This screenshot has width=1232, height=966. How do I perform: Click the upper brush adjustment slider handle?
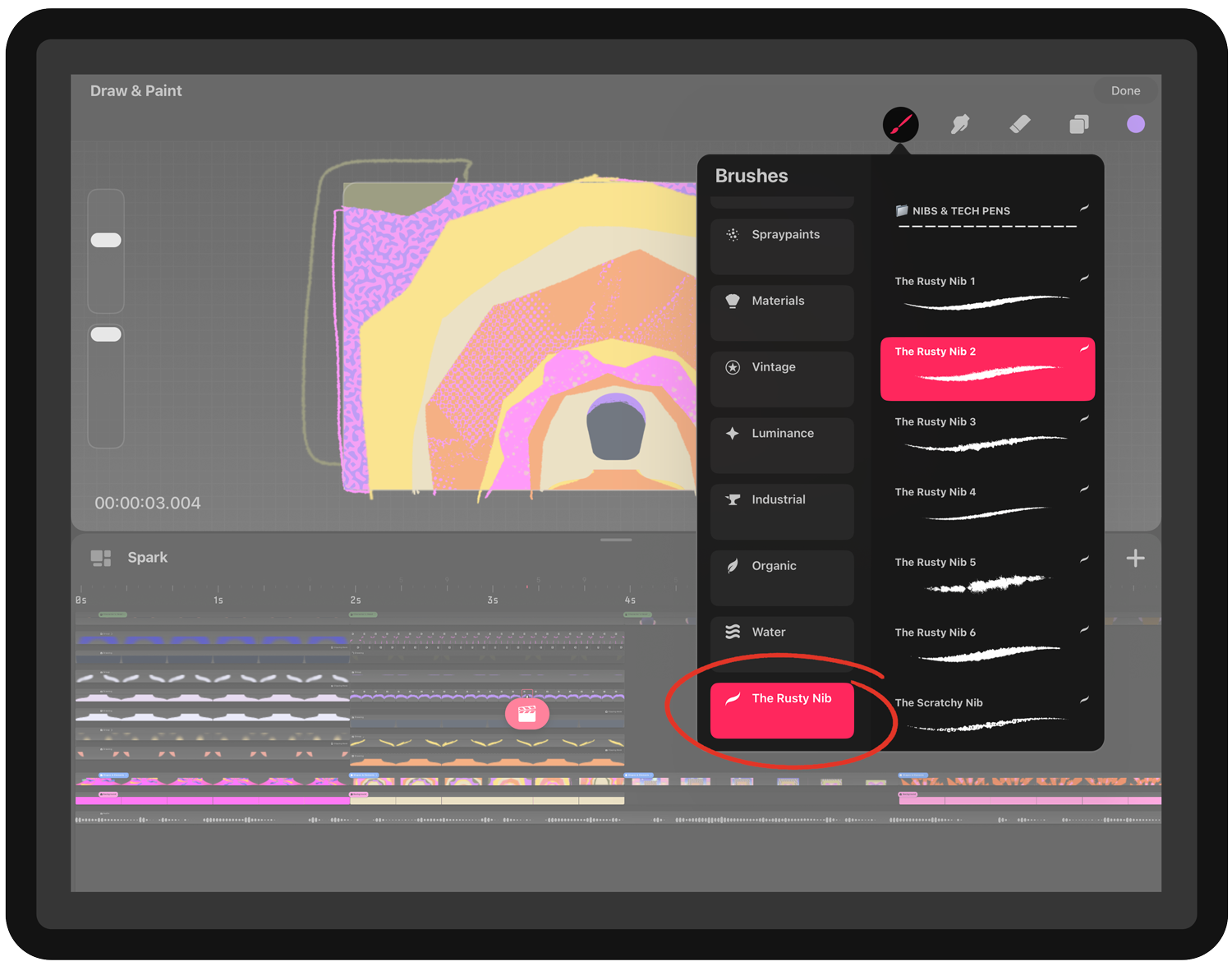coord(106,239)
